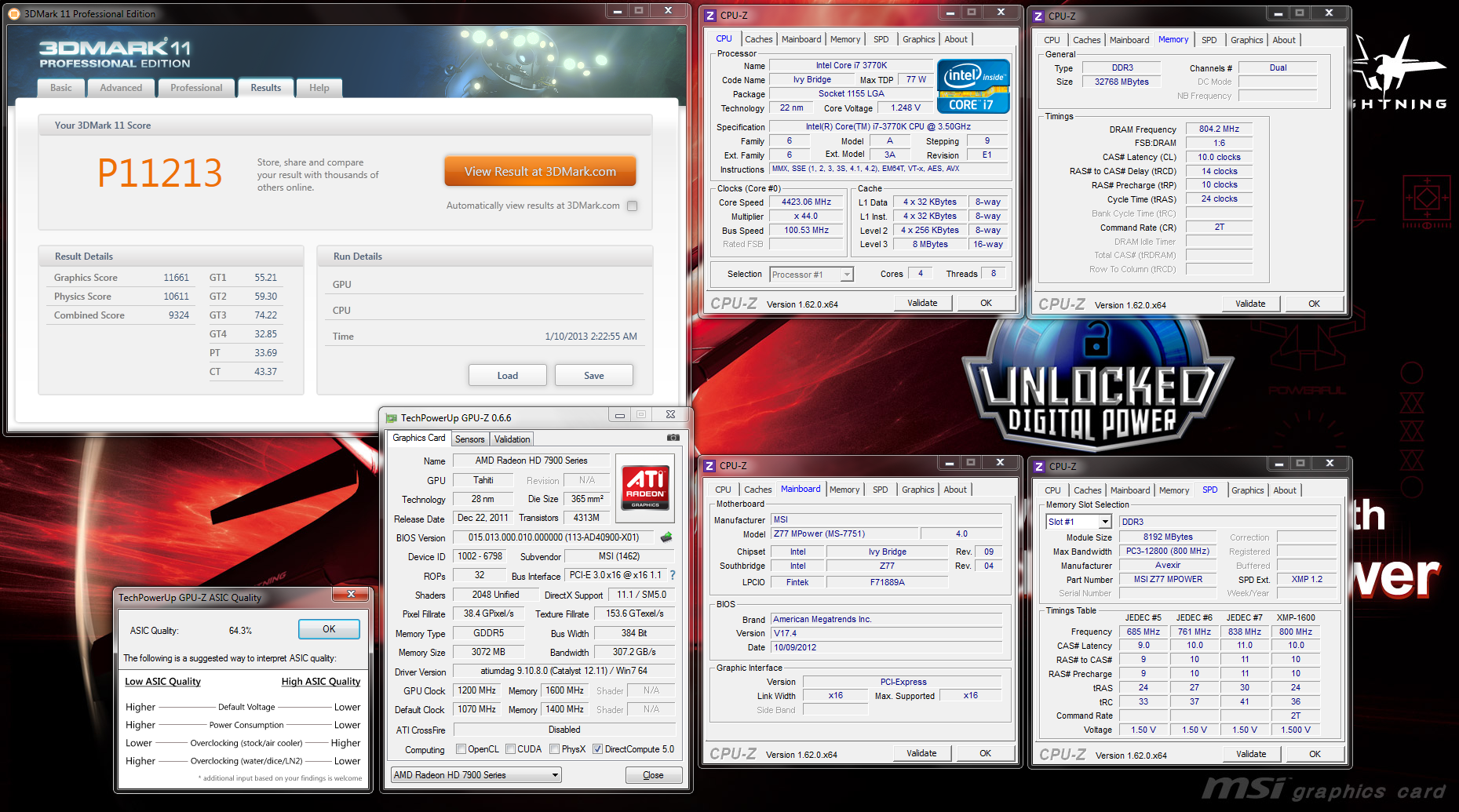Switch to the Sensors tab in GPU-Z
This screenshot has height=812, width=1459.
click(x=470, y=439)
